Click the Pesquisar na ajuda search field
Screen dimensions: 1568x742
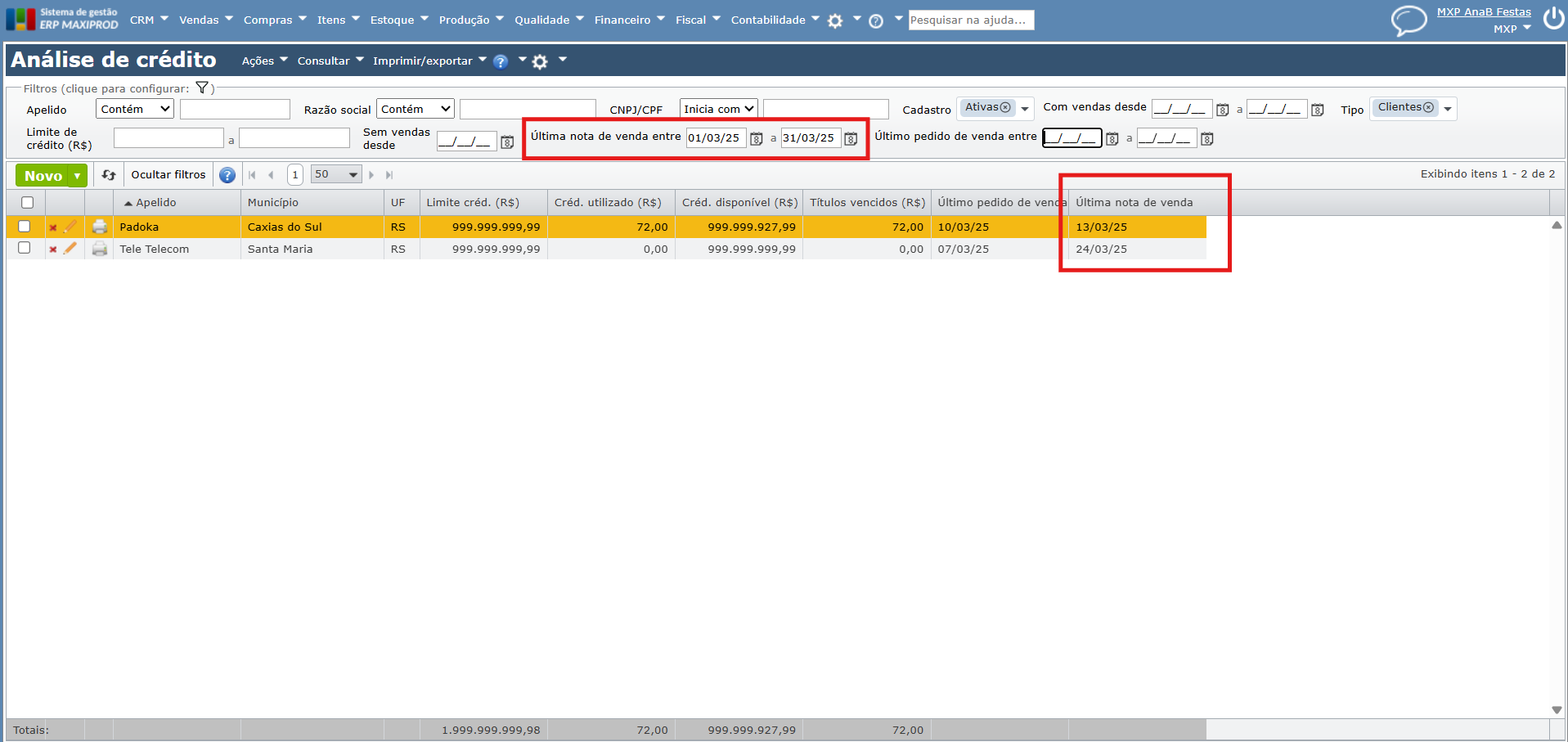coord(971,20)
